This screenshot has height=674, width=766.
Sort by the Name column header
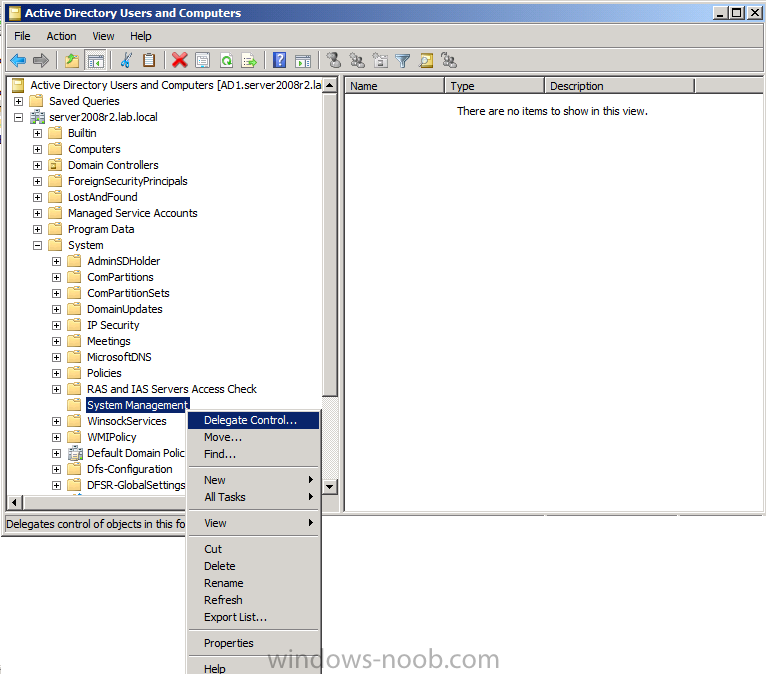coord(395,86)
